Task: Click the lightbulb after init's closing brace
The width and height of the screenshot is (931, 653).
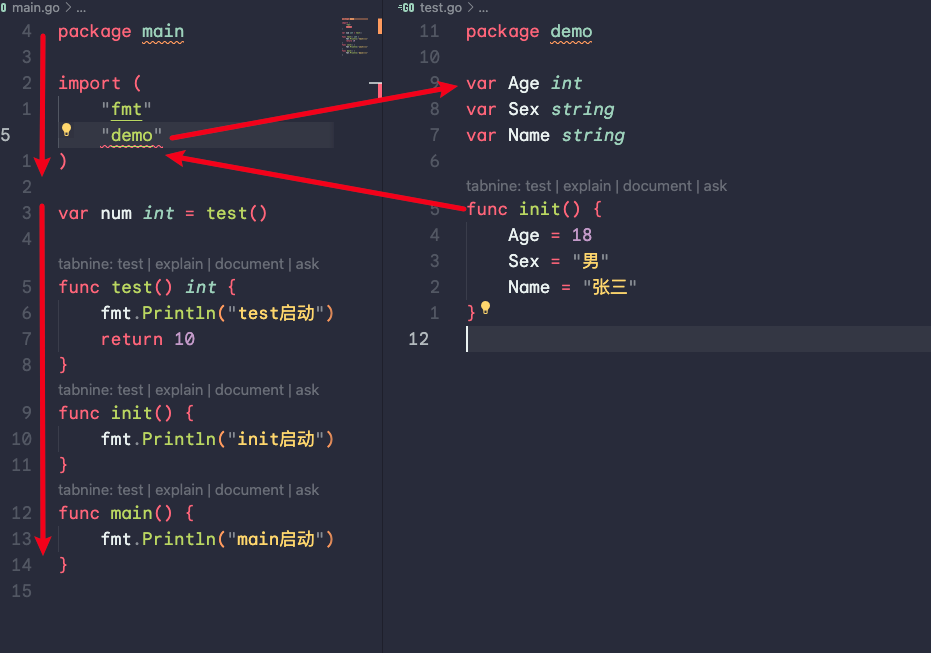Action: point(486,308)
